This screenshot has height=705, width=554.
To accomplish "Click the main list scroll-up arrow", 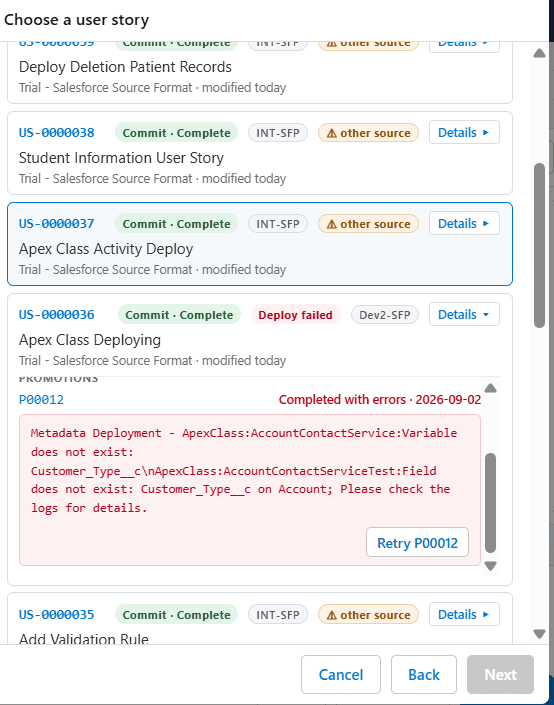I will pyautogui.click(x=540, y=53).
